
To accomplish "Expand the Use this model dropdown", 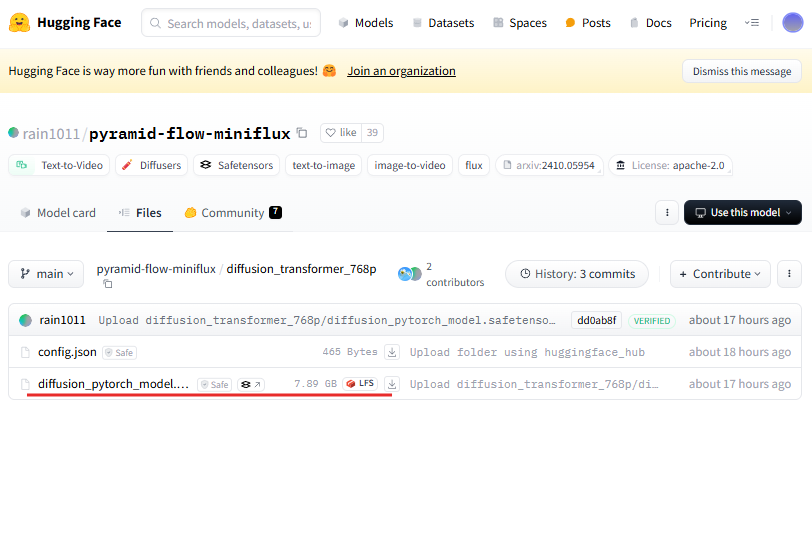I will (743, 212).
